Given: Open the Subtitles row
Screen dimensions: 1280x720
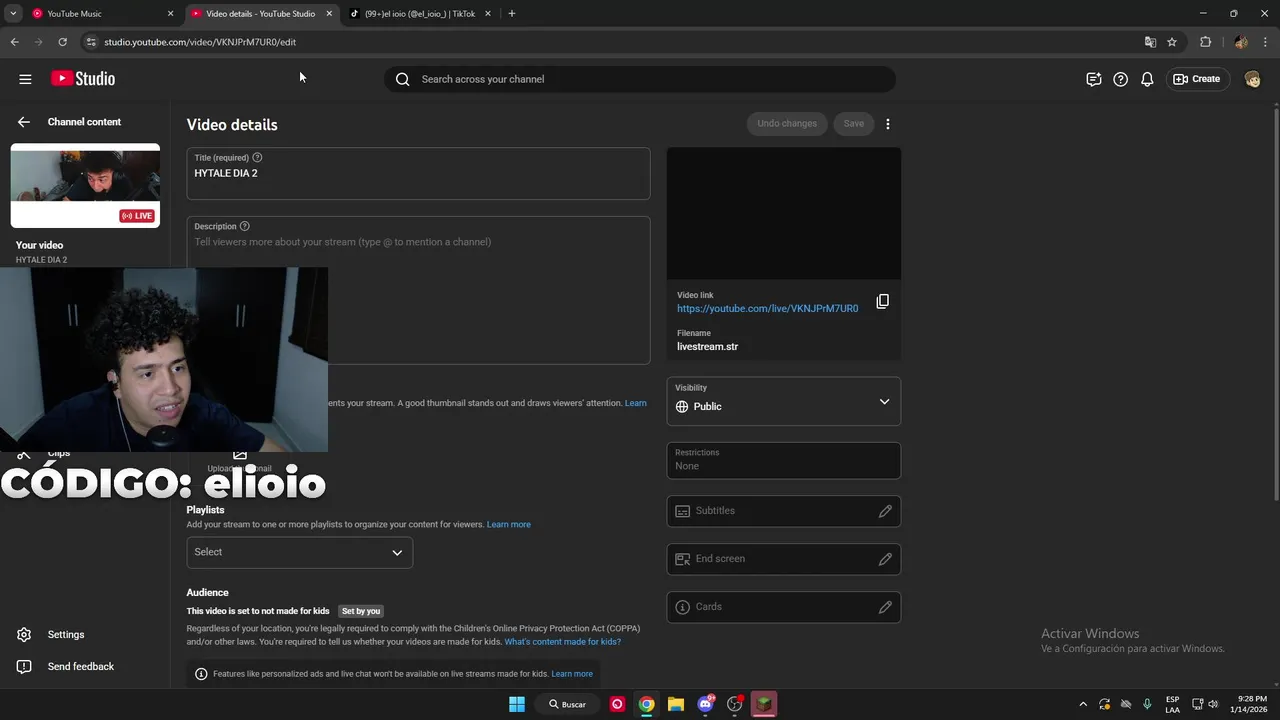Looking at the screenshot, I should [784, 511].
